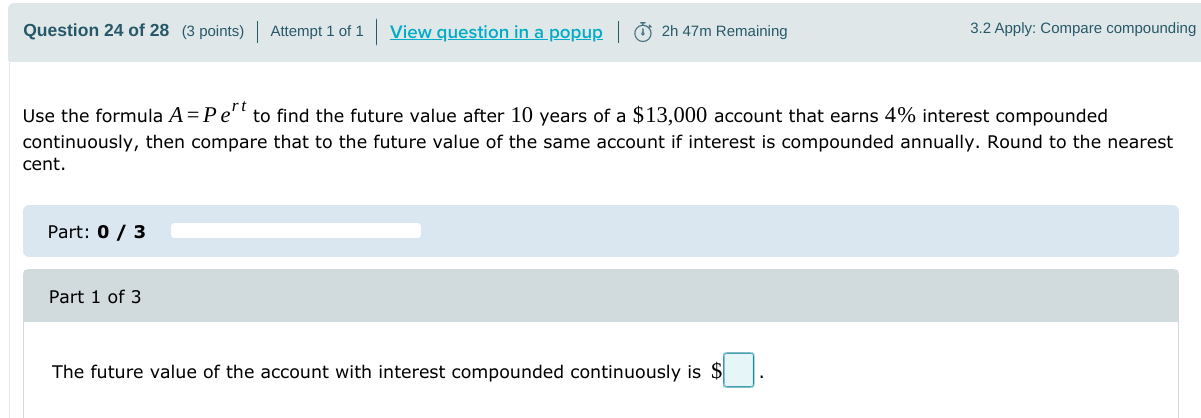
Task: Select the Part 1 of 3 header
Action: point(95,297)
